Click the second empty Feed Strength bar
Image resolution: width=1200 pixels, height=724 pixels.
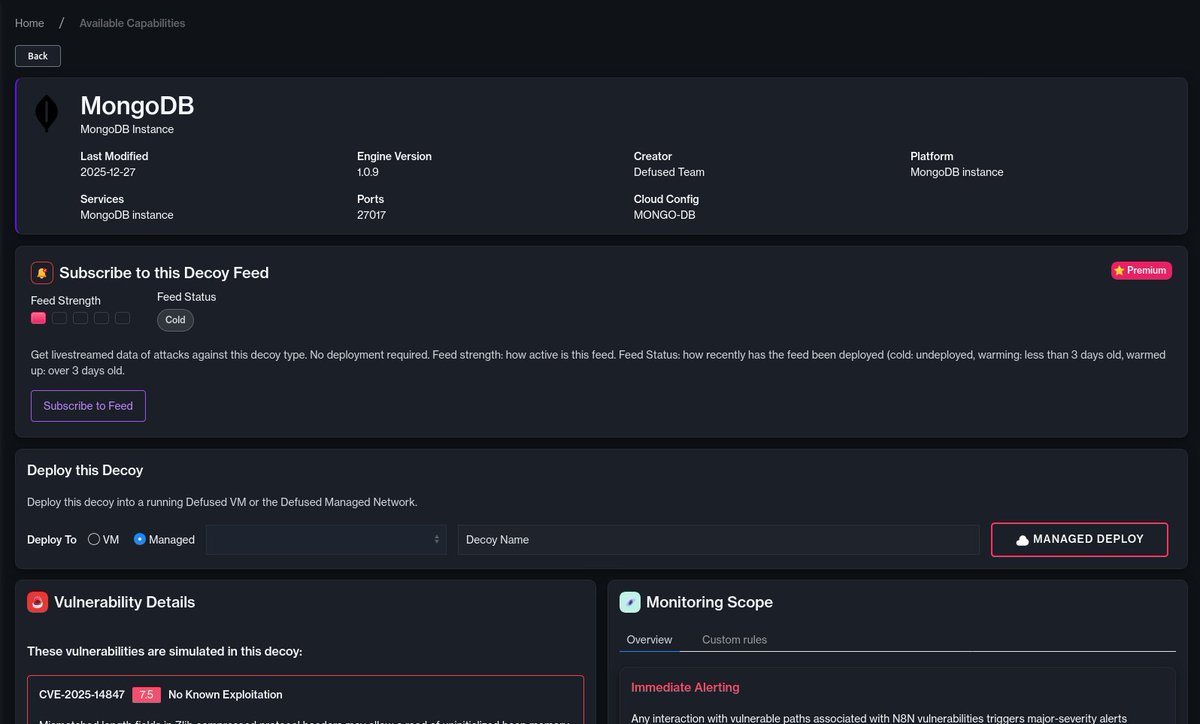pyautogui.click(x=80, y=318)
